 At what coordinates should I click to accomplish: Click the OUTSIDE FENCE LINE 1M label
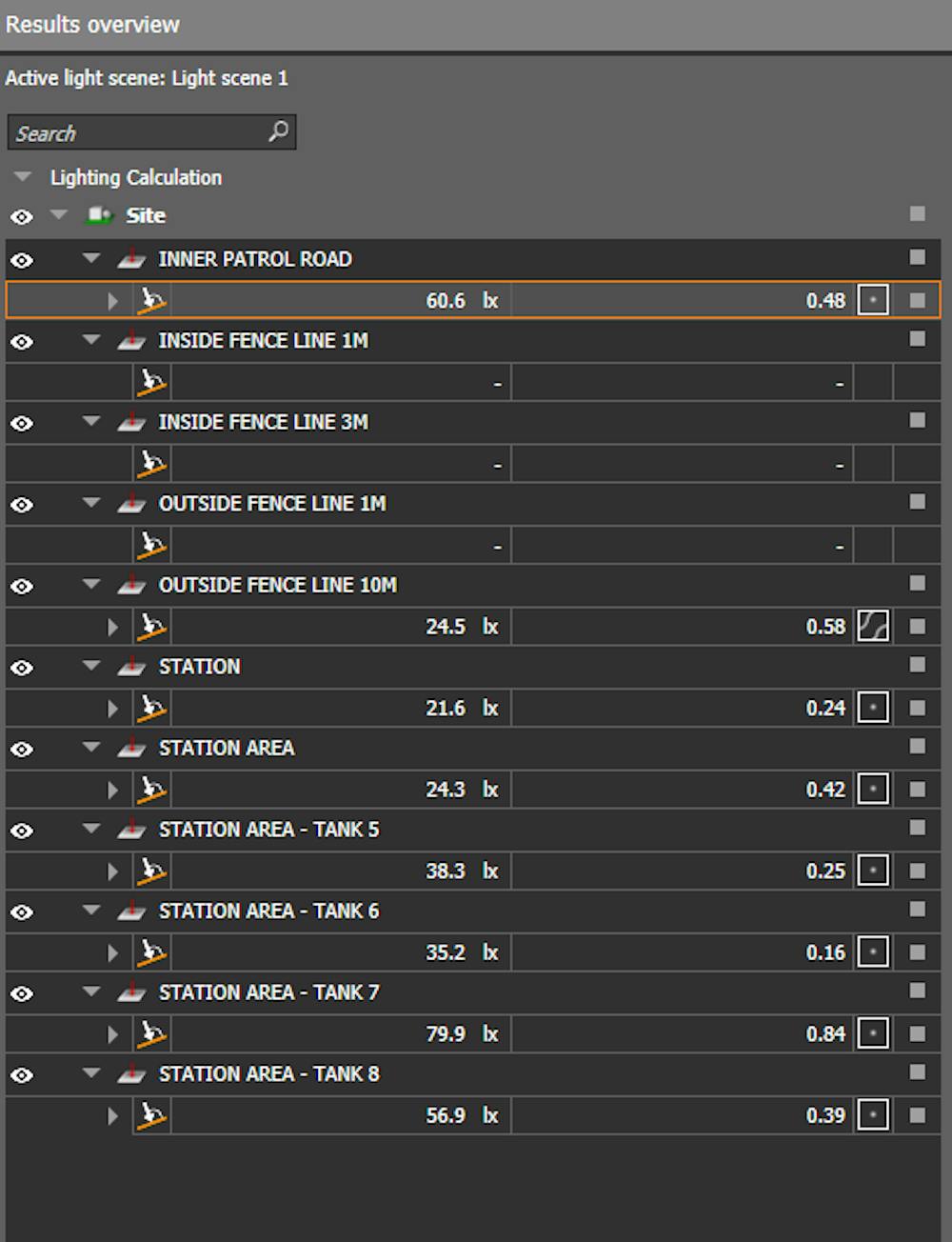coord(272,503)
